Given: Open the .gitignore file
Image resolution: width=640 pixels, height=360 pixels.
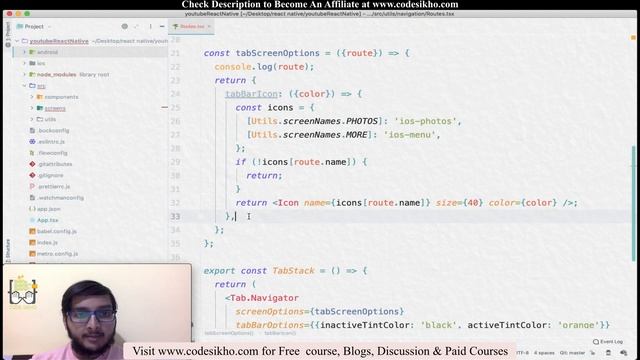Looking at the screenshot, I should [x=51, y=175].
